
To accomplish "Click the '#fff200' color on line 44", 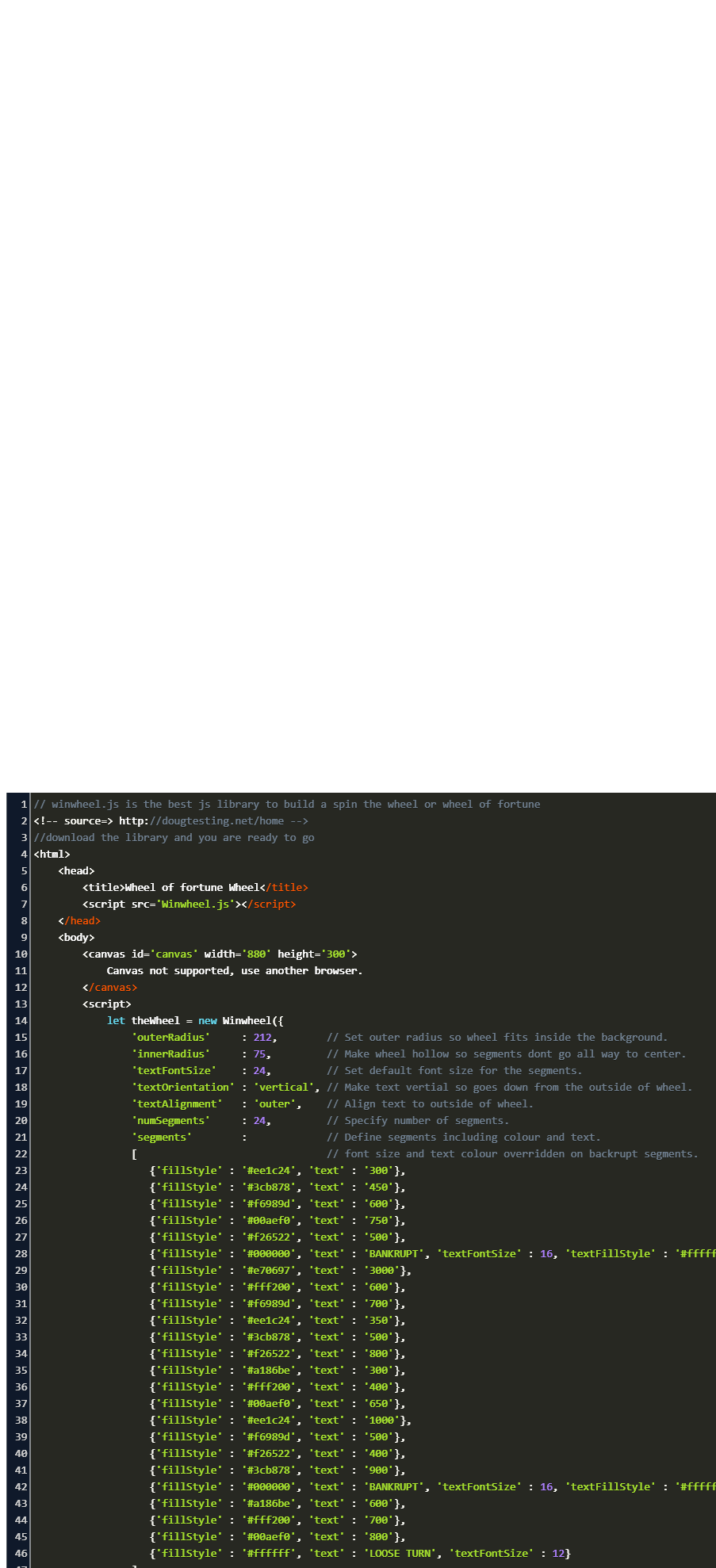I will (x=268, y=1520).
